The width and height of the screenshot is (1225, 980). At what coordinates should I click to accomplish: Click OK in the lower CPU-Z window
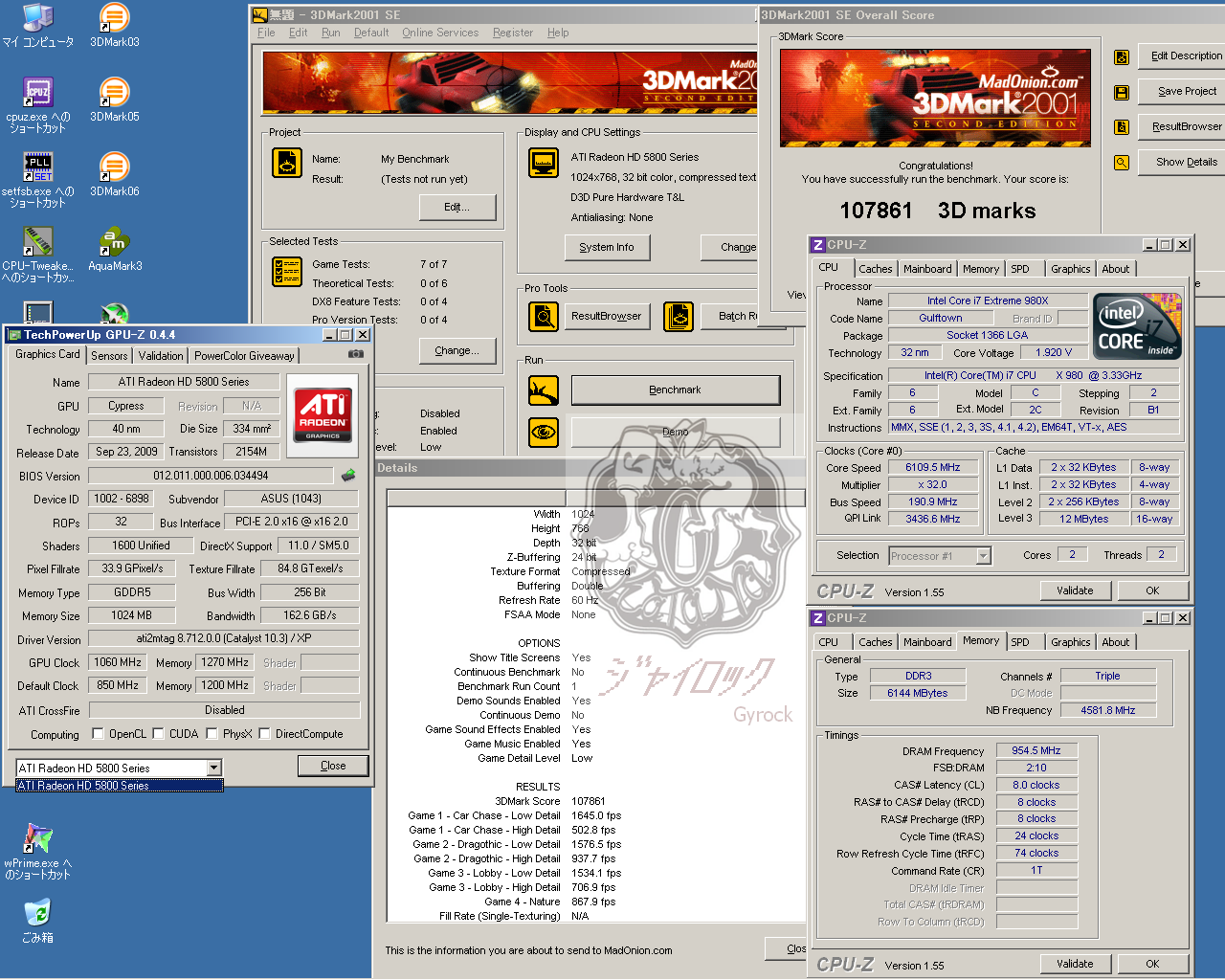(x=1152, y=964)
